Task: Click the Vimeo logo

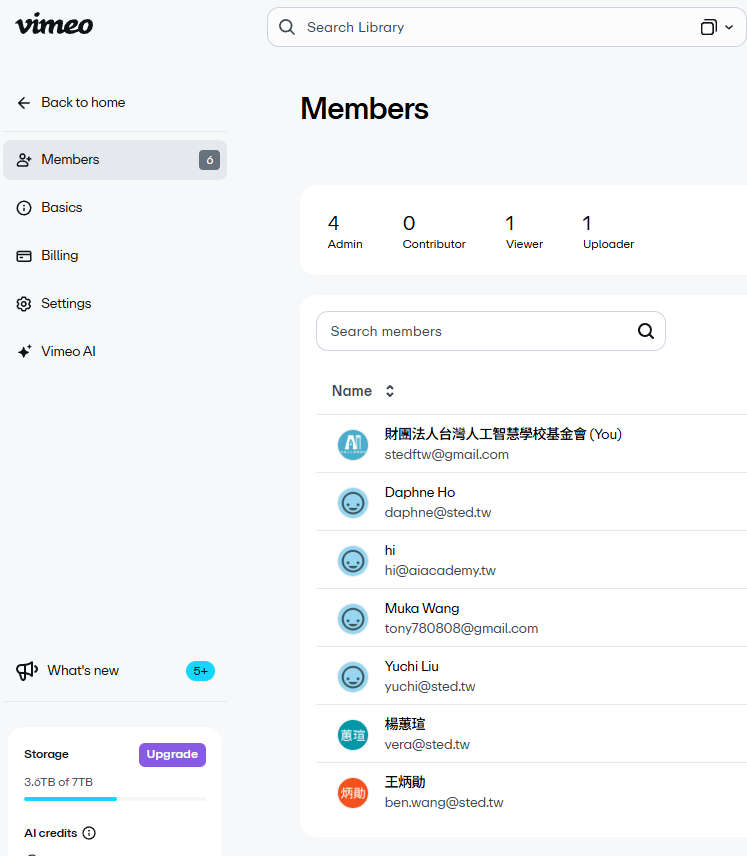Action: click(54, 24)
